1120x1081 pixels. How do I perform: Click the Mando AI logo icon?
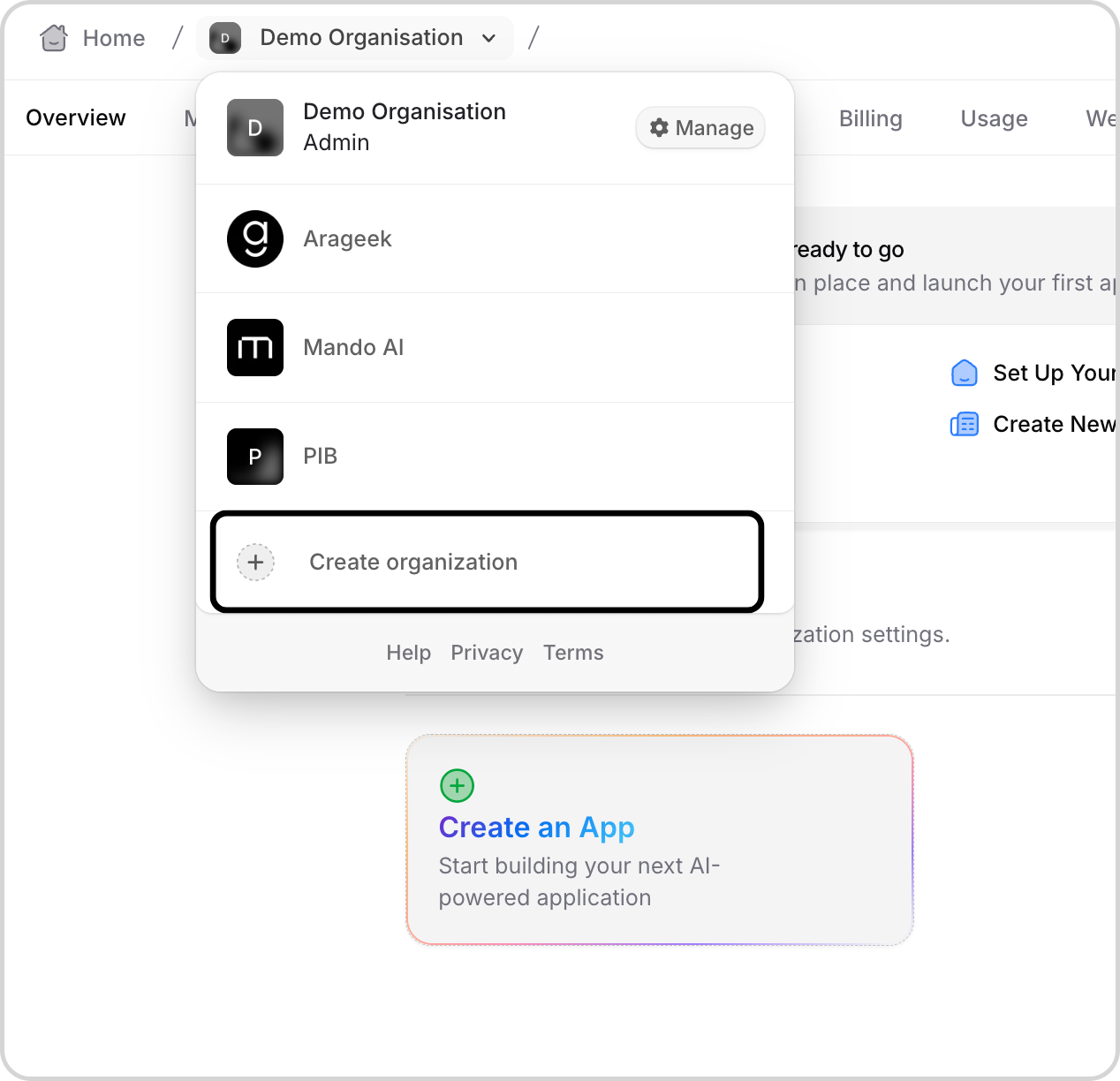255,347
